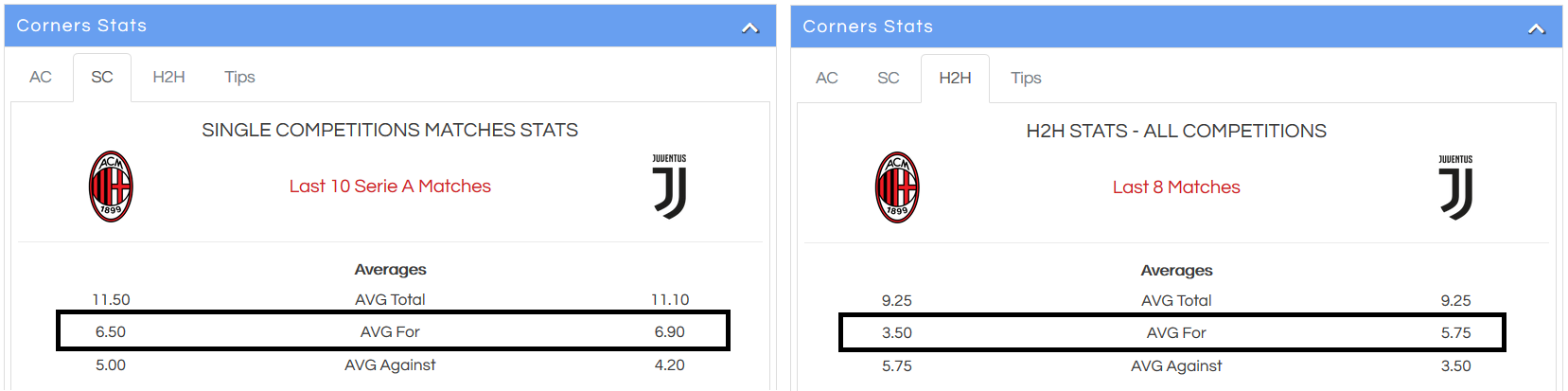
Task: Click the Last 8 Matches link
Action: pyautogui.click(x=1176, y=187)
